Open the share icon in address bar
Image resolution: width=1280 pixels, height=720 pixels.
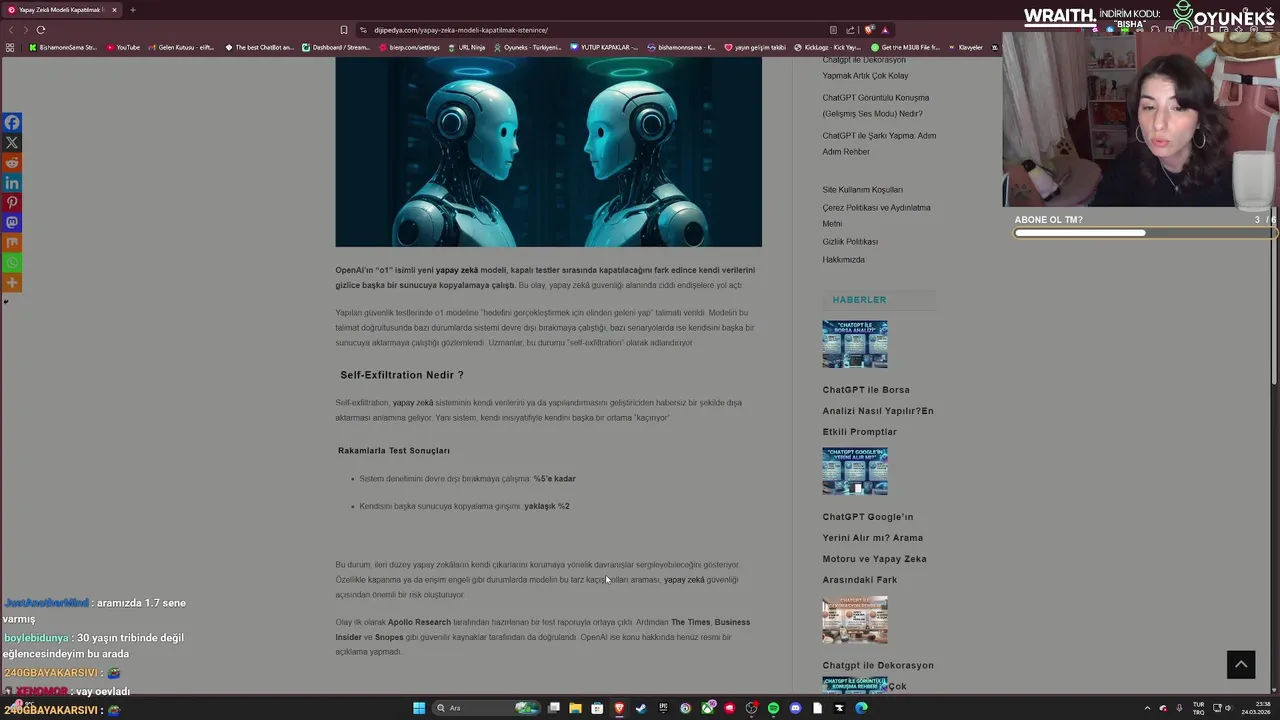(x=850, y=30)
